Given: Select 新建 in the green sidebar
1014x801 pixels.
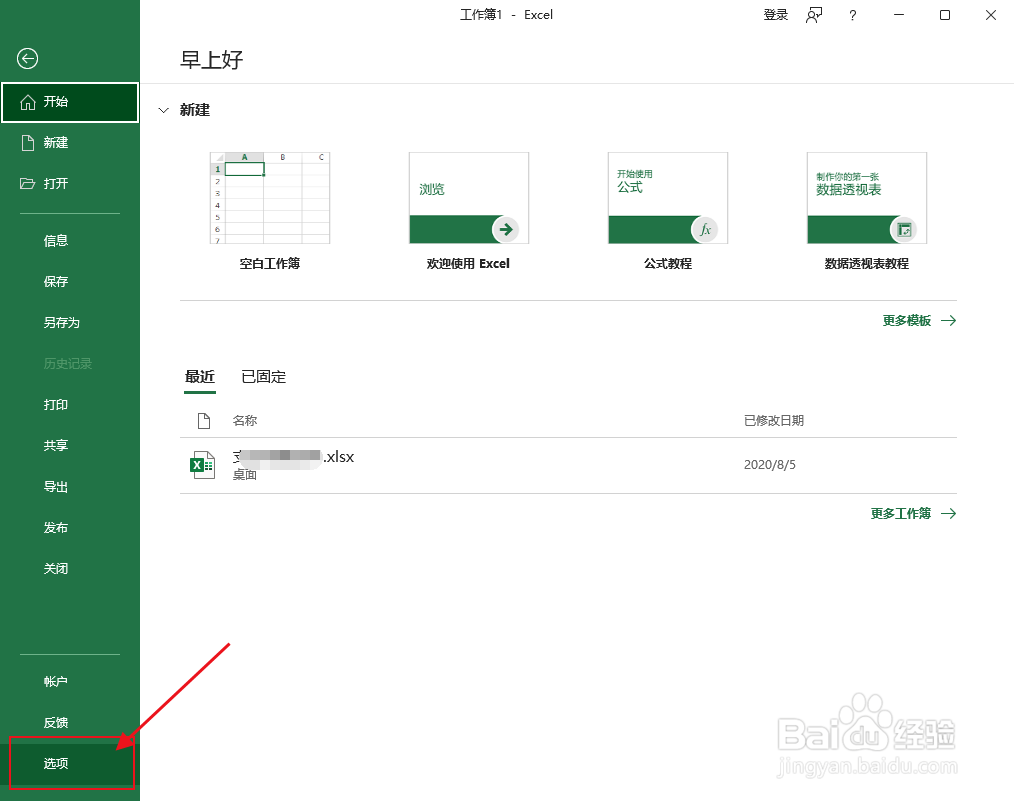Looking at the screenshot, I should click(70, 143).
